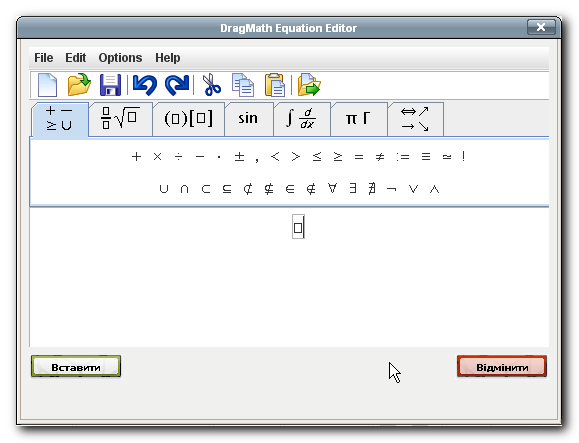Insert the union set symbol
Image resolution: width=579 pixels, height=443 pixels.
163,189
